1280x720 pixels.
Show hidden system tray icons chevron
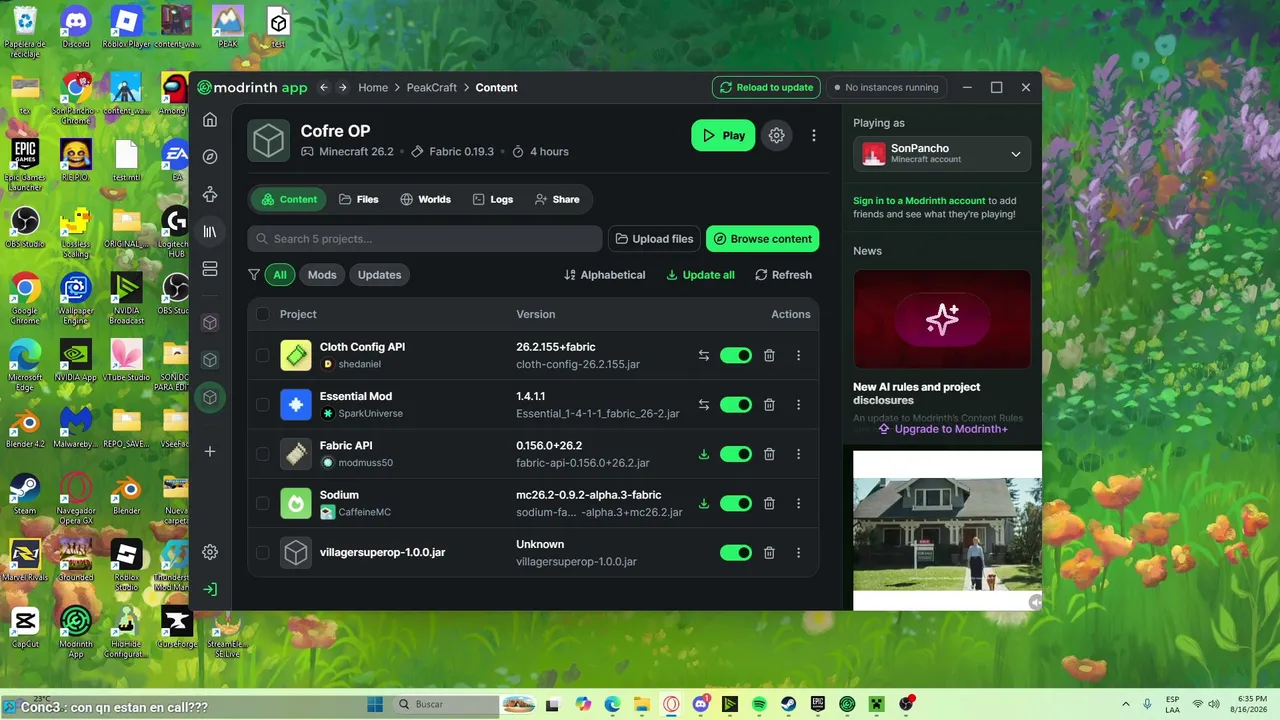pyautogui.click(x=1126, y=704)
